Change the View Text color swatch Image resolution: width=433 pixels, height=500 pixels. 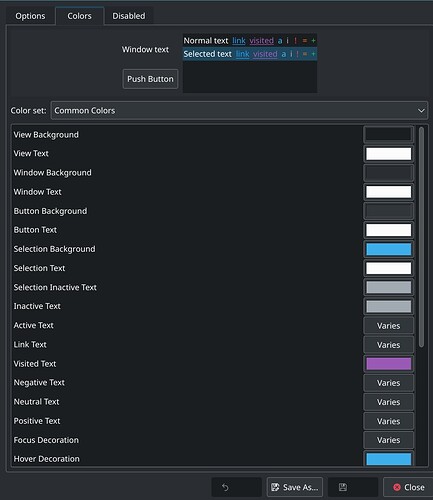[x=389, y=154]
